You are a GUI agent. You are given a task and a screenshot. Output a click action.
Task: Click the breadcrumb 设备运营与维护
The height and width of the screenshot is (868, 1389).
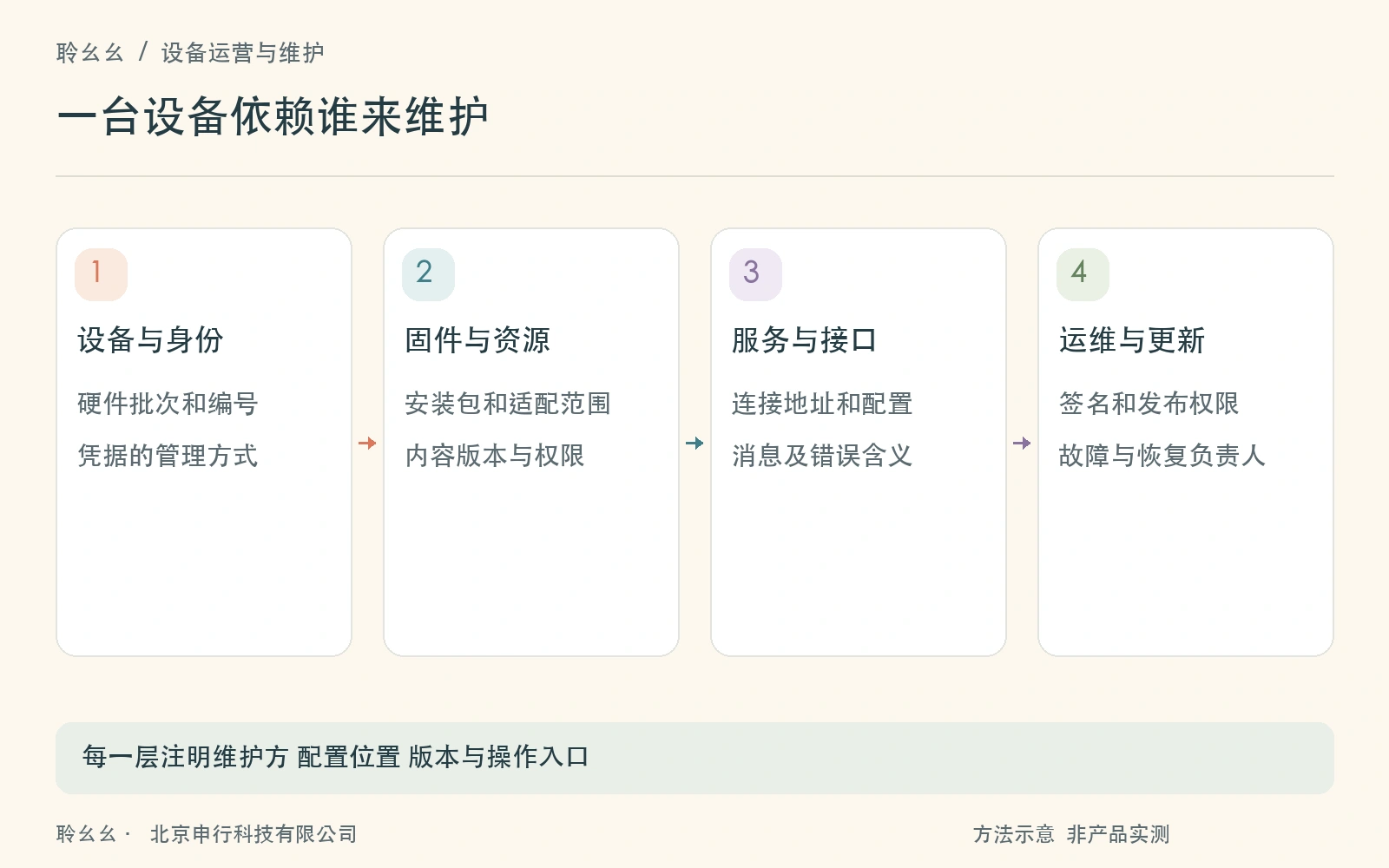[243, 53]
